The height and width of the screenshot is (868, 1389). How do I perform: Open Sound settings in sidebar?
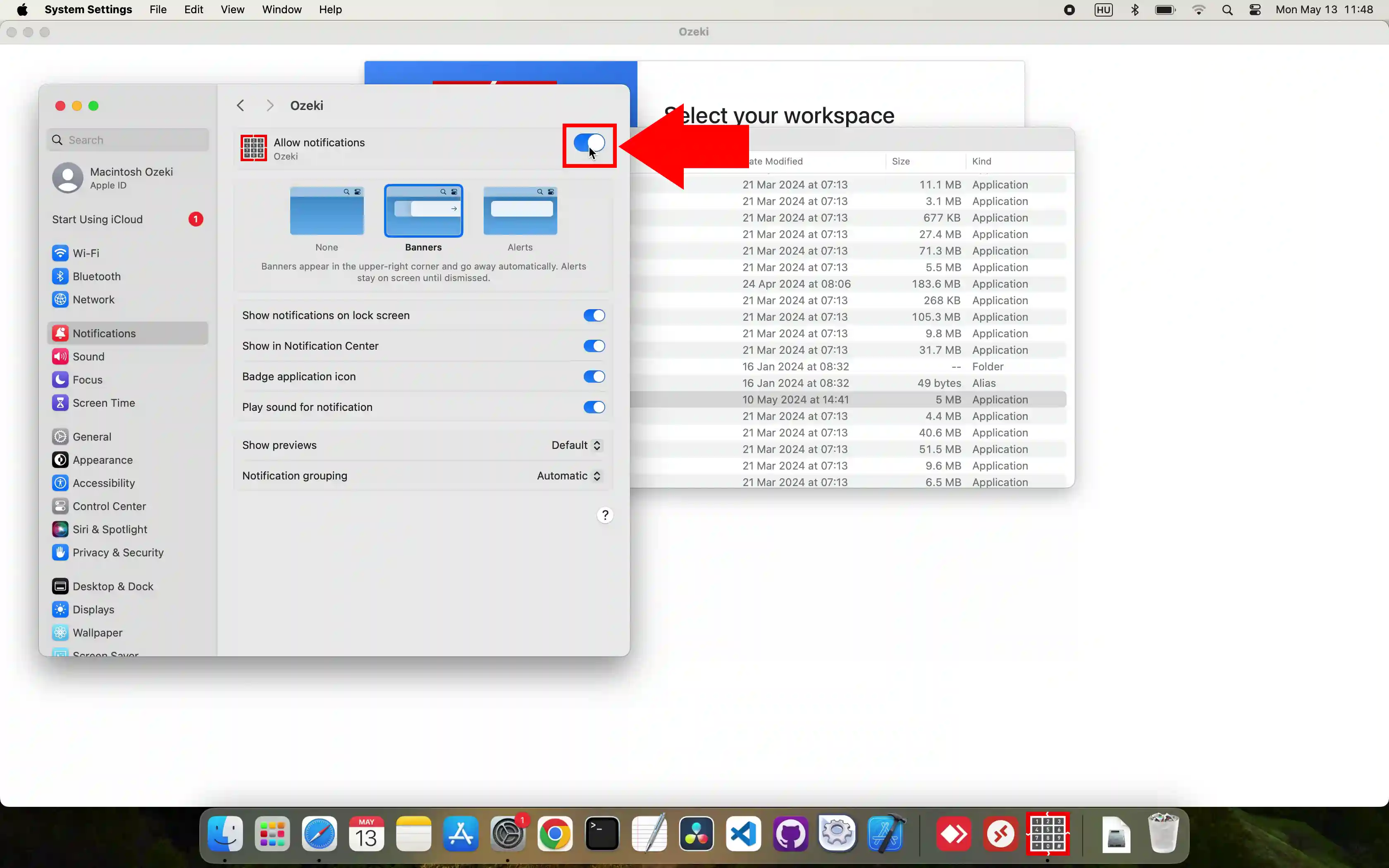pyautogui.click(x=128, y=356)
